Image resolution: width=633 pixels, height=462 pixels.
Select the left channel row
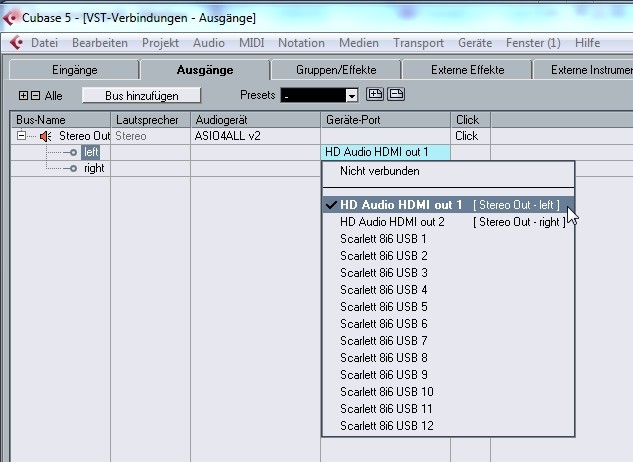pos(91,152)
